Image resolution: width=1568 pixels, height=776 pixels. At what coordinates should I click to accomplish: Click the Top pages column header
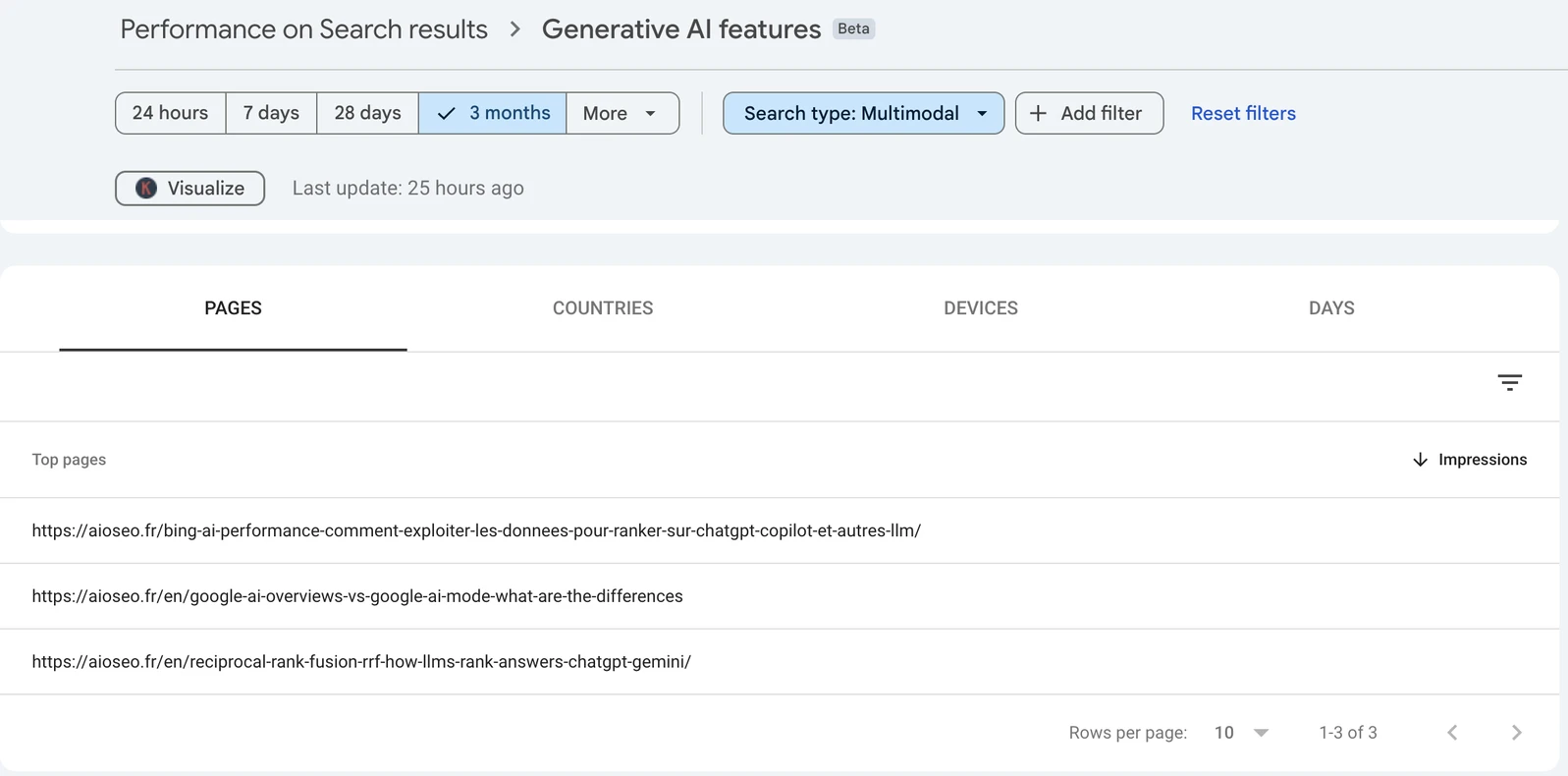coord(69,460)
